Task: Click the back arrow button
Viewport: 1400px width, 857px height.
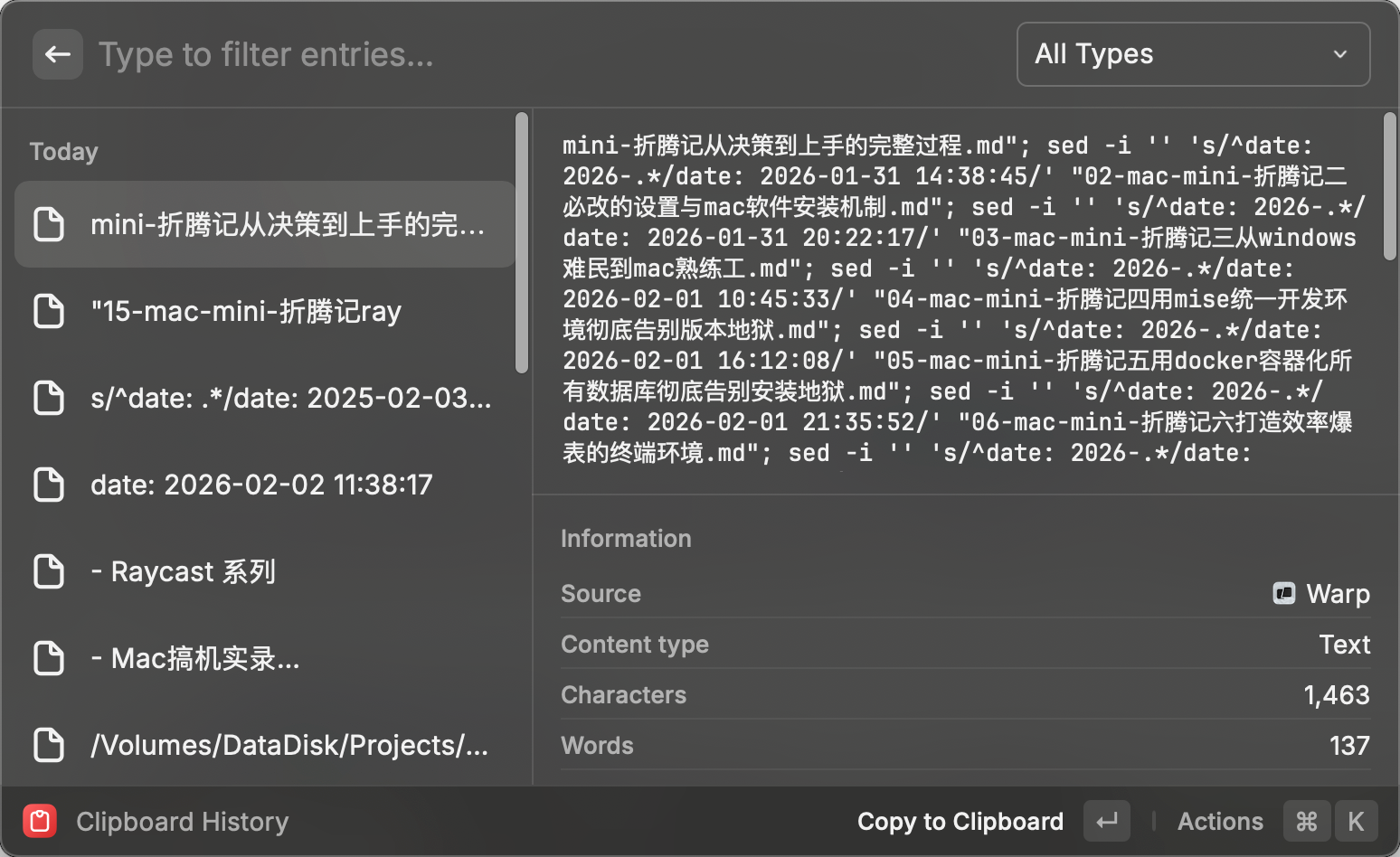Action: pos(58,54)
